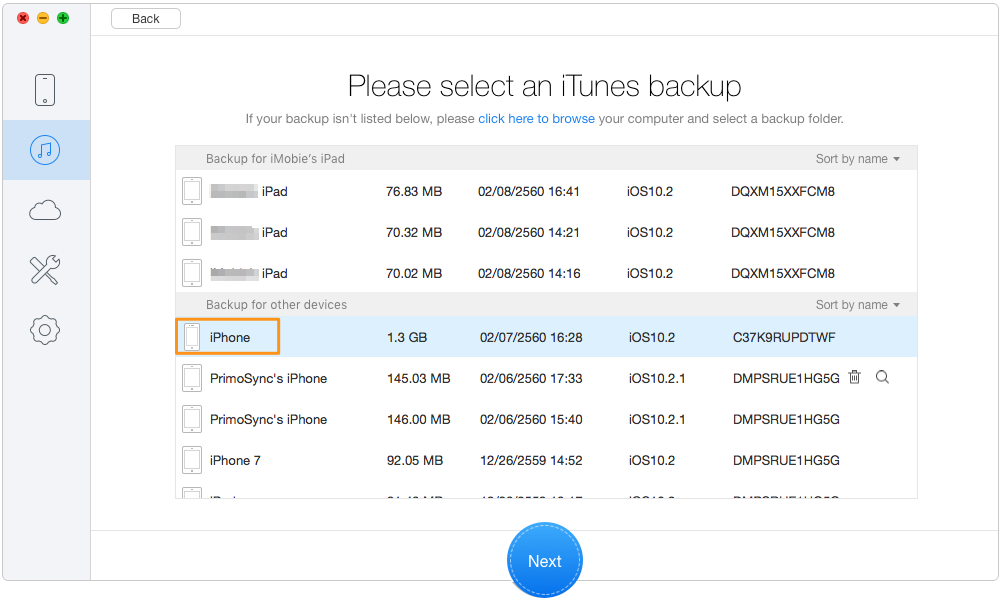Proceed with the Next button
Viewport: 1000px width, 608px height.
[545, 560]
